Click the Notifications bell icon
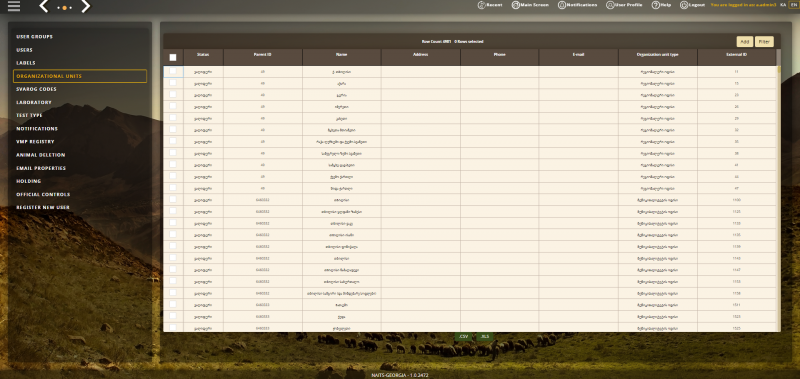 [x=562, y=5]
